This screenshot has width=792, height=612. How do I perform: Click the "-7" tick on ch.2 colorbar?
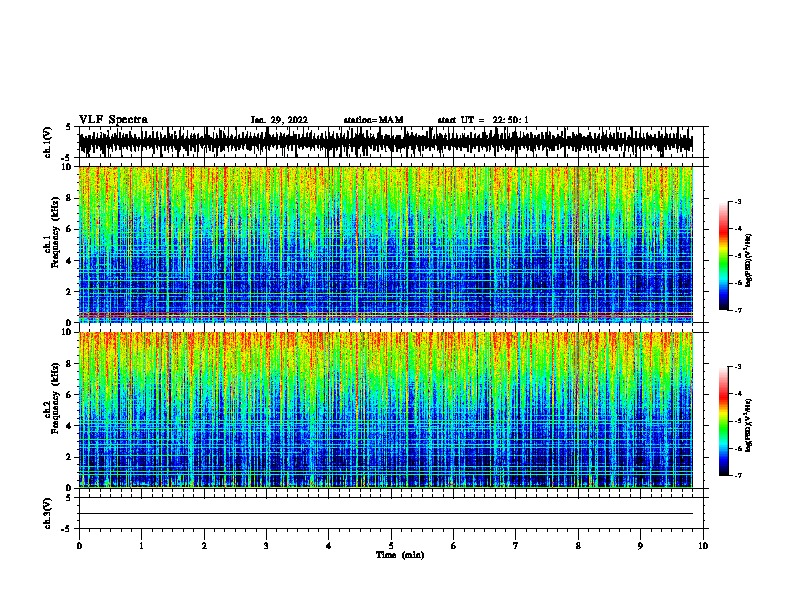(x=737, y=475)
